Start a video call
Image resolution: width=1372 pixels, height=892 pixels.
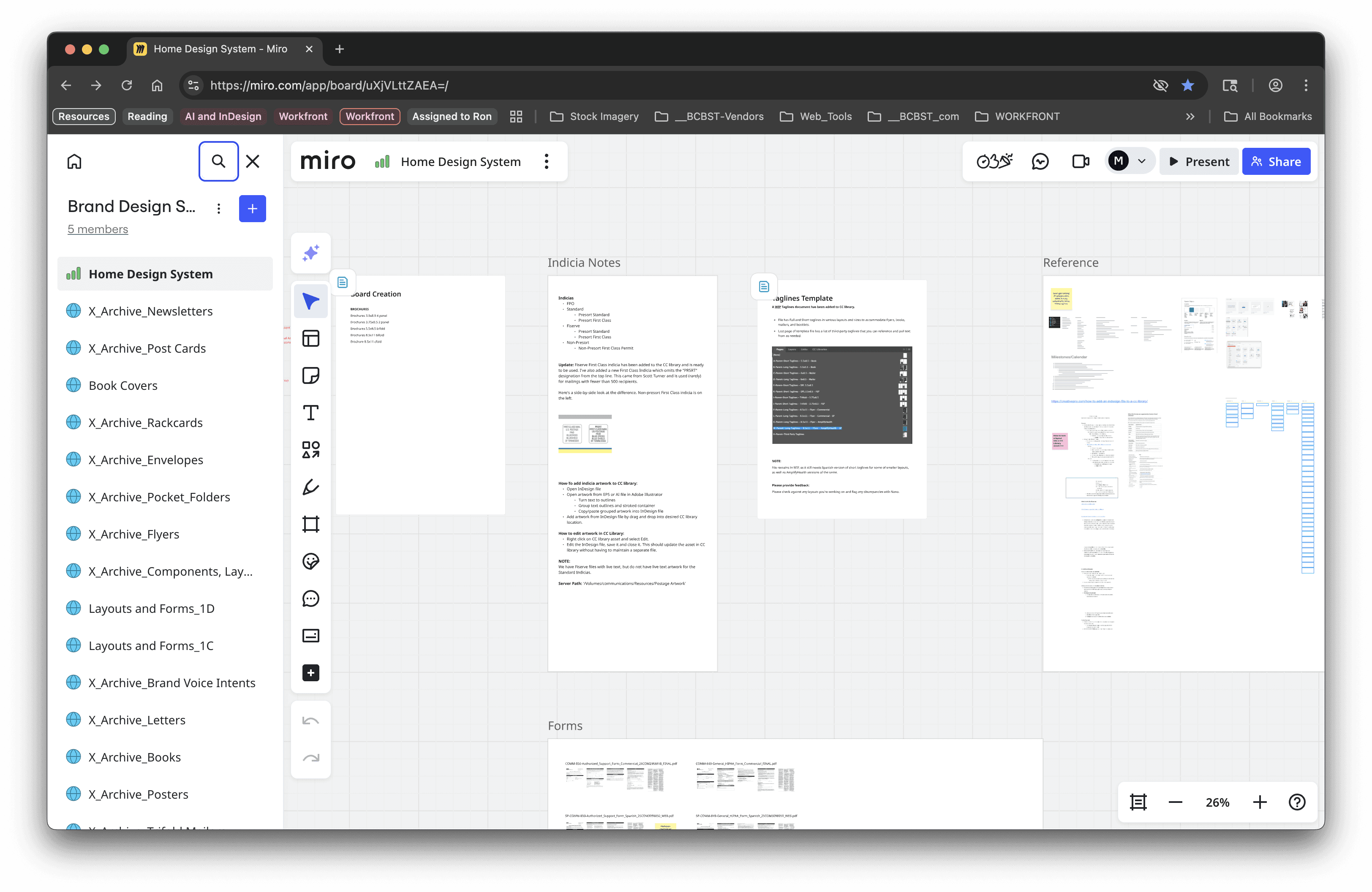click(x=1080, y=162)
